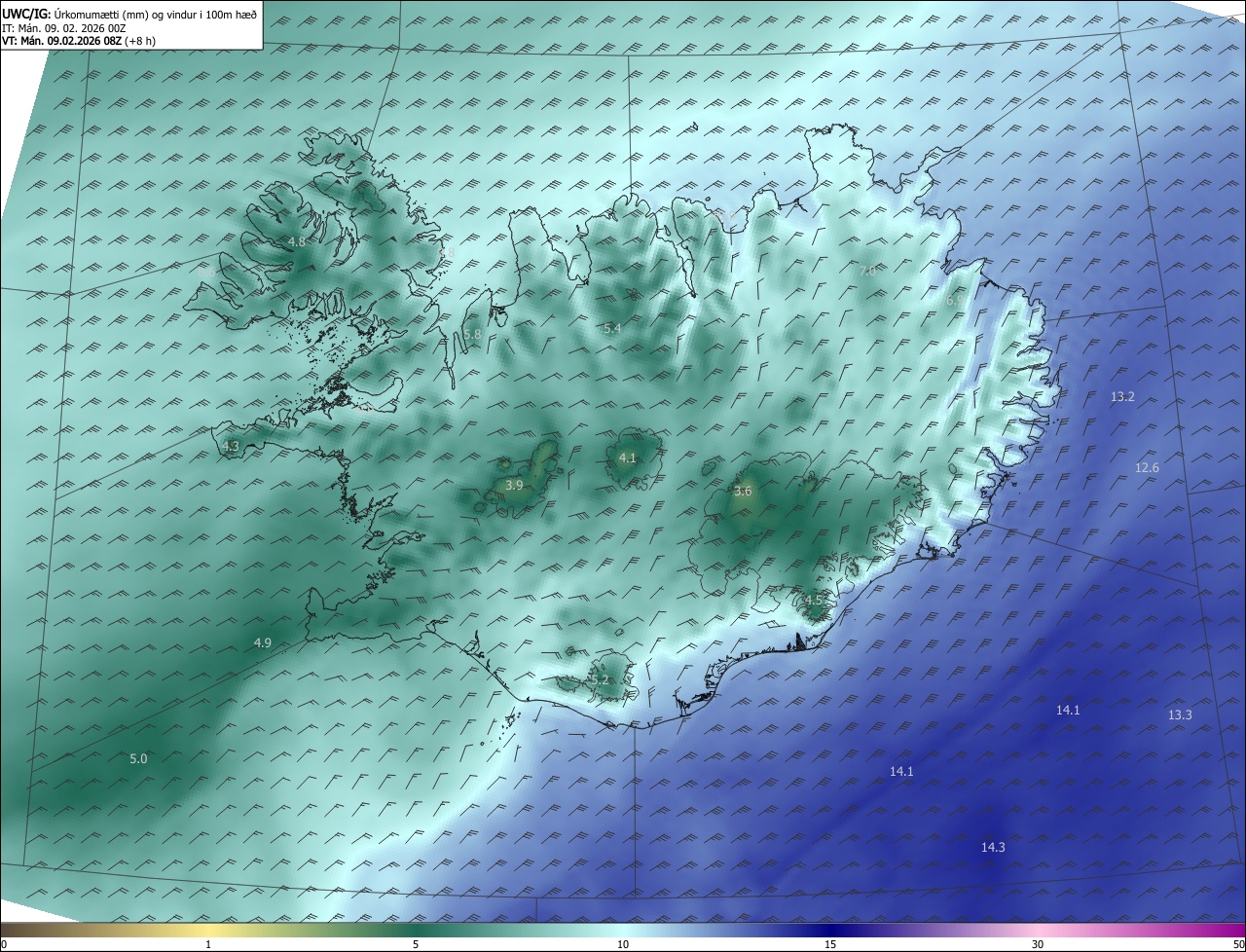Click the 12.6 value label
Viewport: 1246px width, 952px height.
pyautogui.click(x=1148, y=468)
